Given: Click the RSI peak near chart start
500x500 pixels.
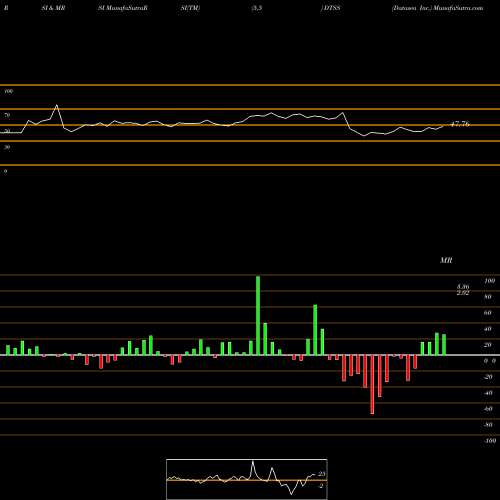Looking at the screenshot, I should click(x=56, y=105).
